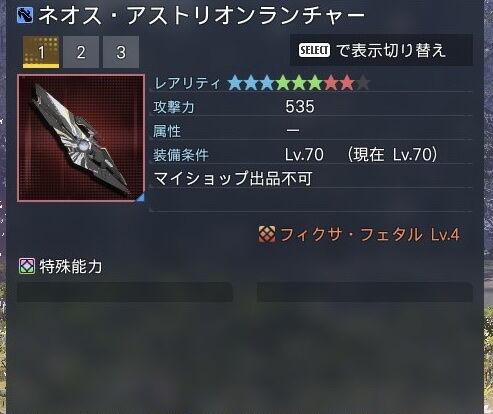Select the weapon thumbnail image

81,138
